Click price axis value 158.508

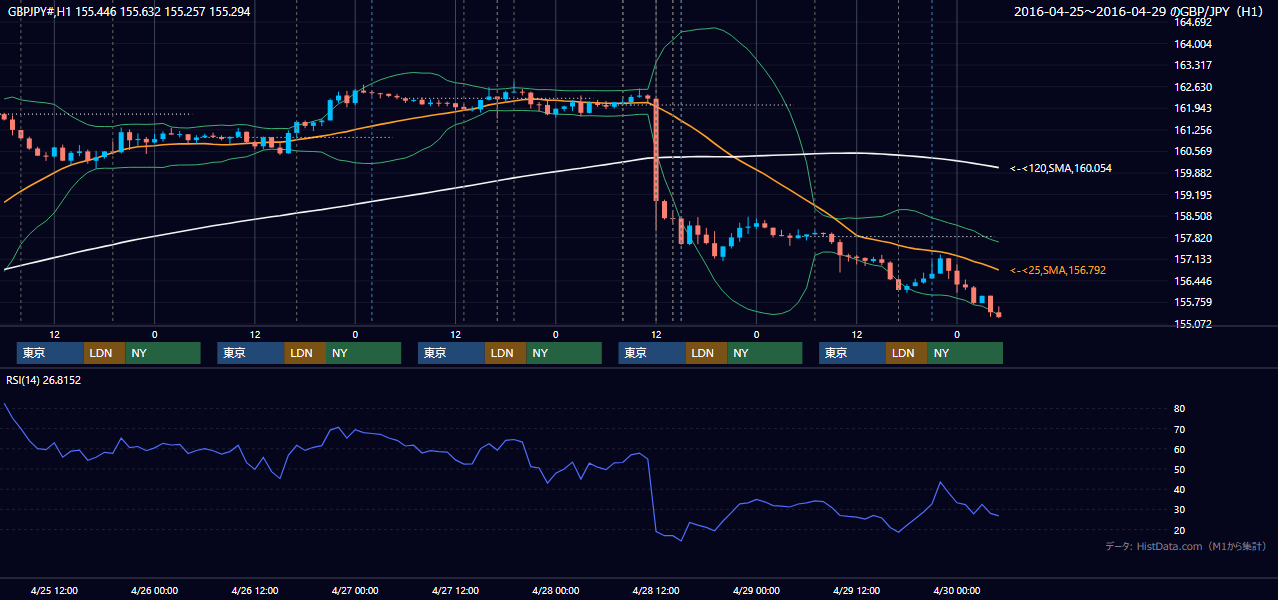[1193, 216]
